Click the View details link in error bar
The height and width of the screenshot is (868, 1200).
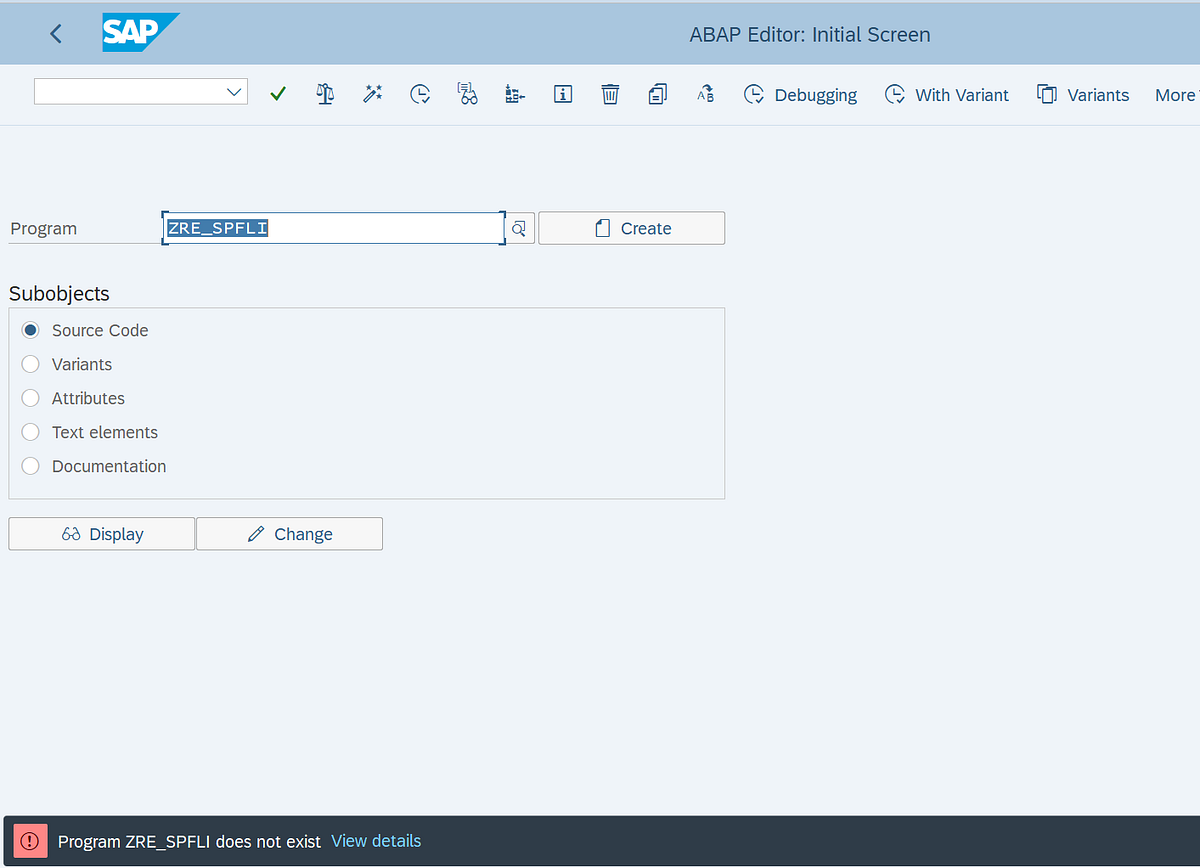(376, 841)
